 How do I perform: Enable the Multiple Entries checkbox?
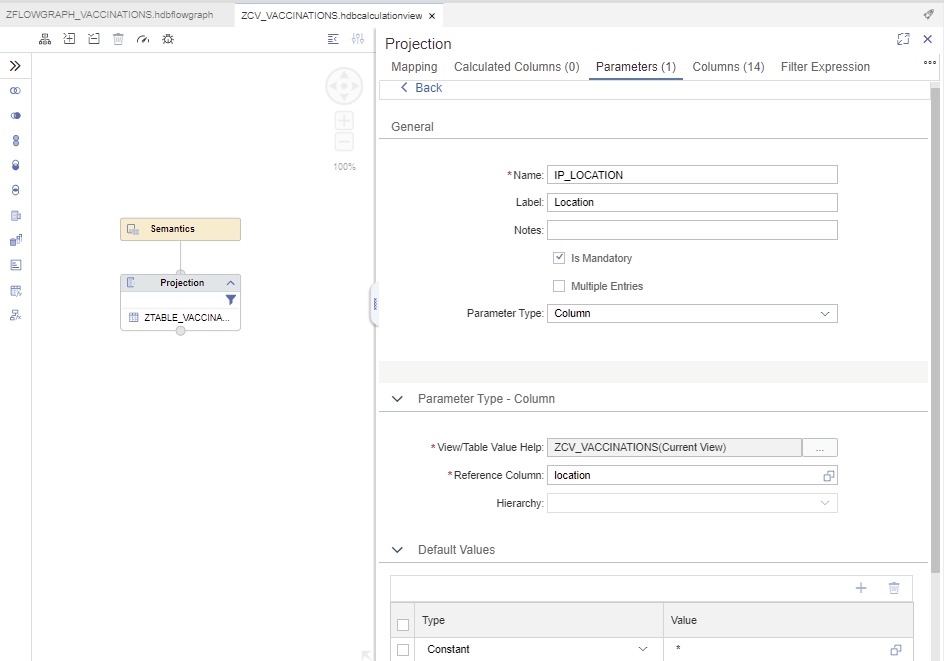tap(559, 286)
